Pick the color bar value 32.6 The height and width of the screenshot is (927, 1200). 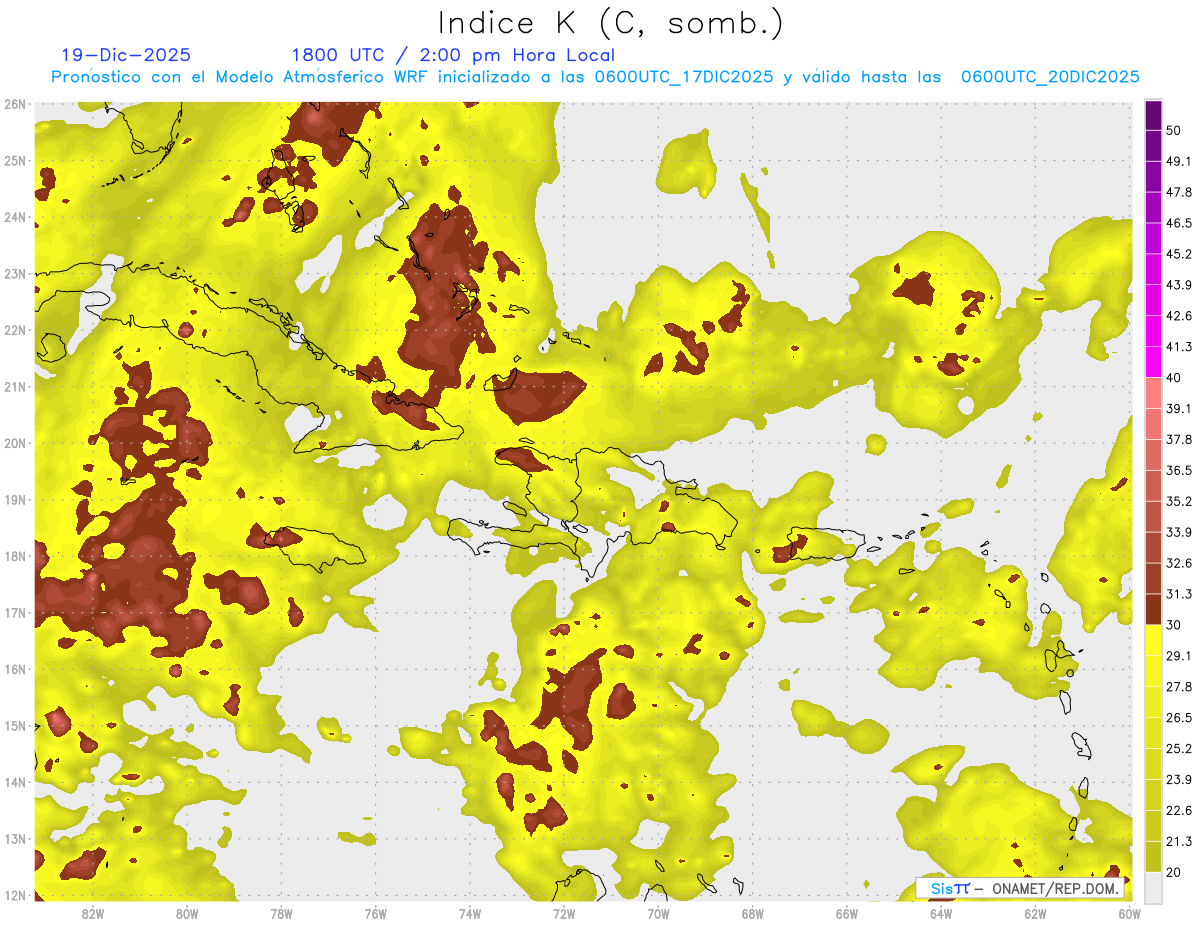click(1178, 563)
